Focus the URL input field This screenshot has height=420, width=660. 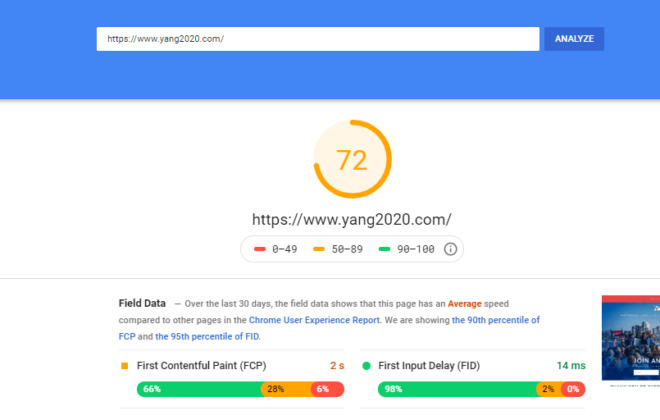[318, 39]
